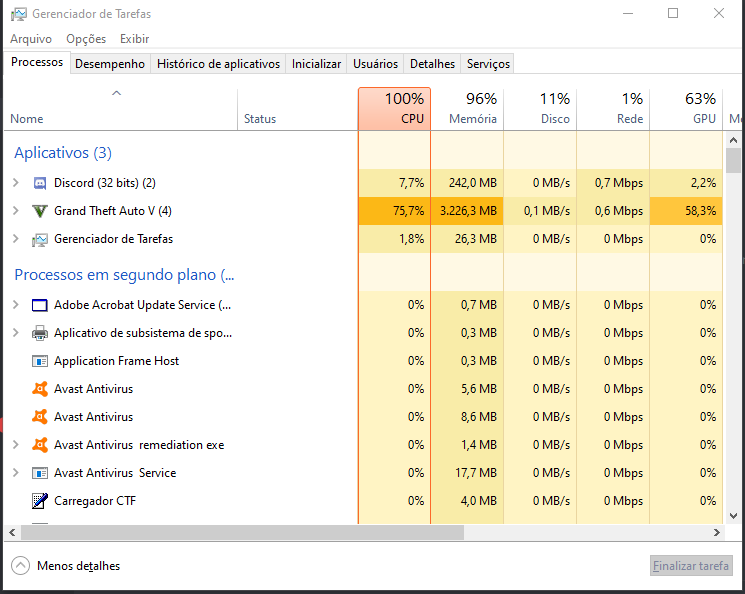Click the Task Manager title bar icon
745x594 pixels.
(x=19, y=14)
